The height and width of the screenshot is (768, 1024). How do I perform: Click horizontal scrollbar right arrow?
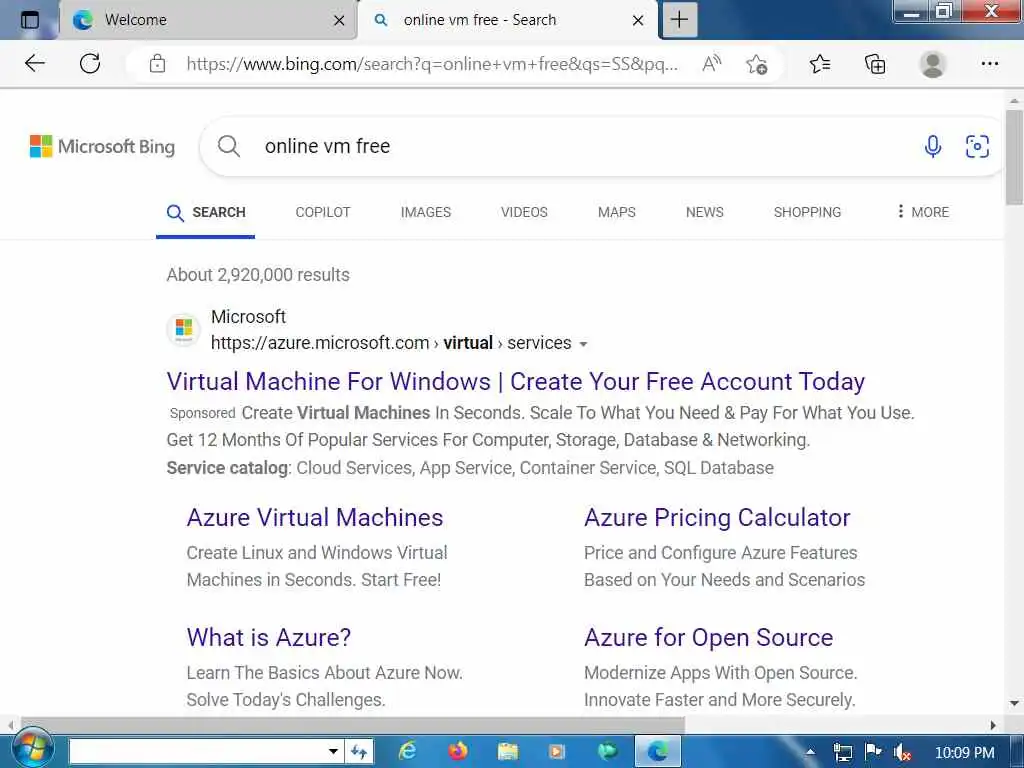[x=993, y=725]
